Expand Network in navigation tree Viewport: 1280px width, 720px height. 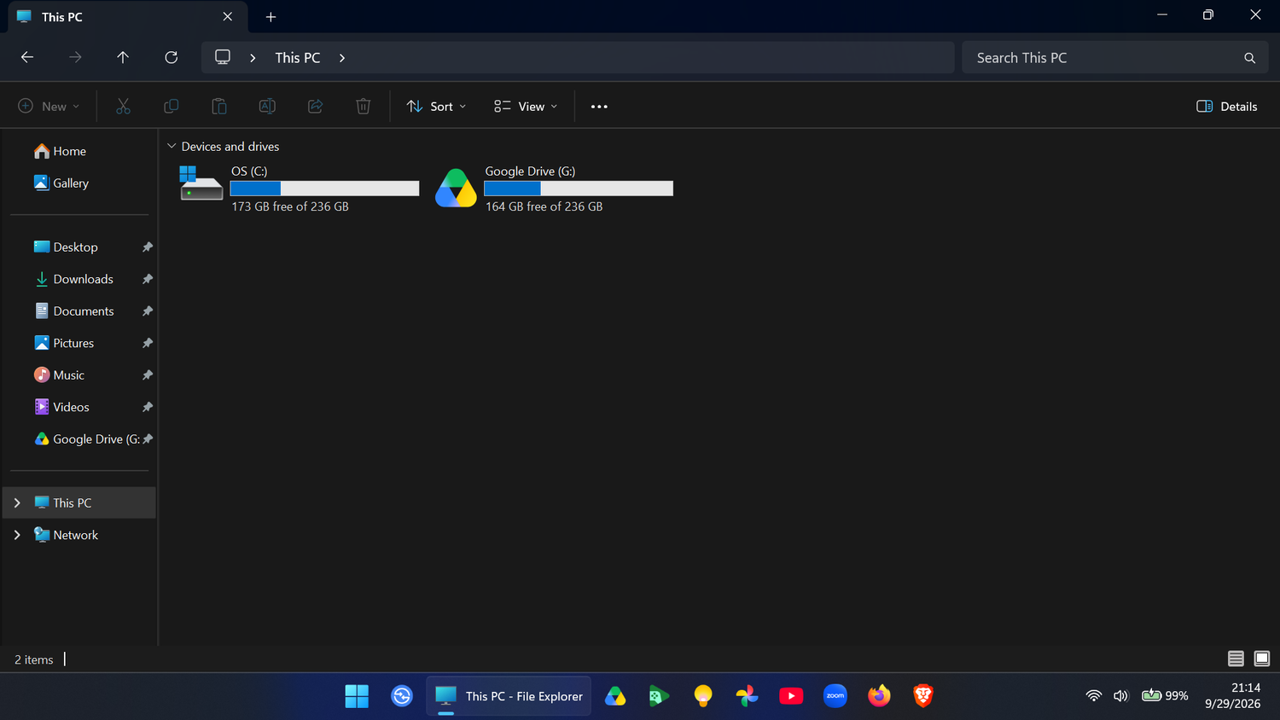[x=17, y=535]
